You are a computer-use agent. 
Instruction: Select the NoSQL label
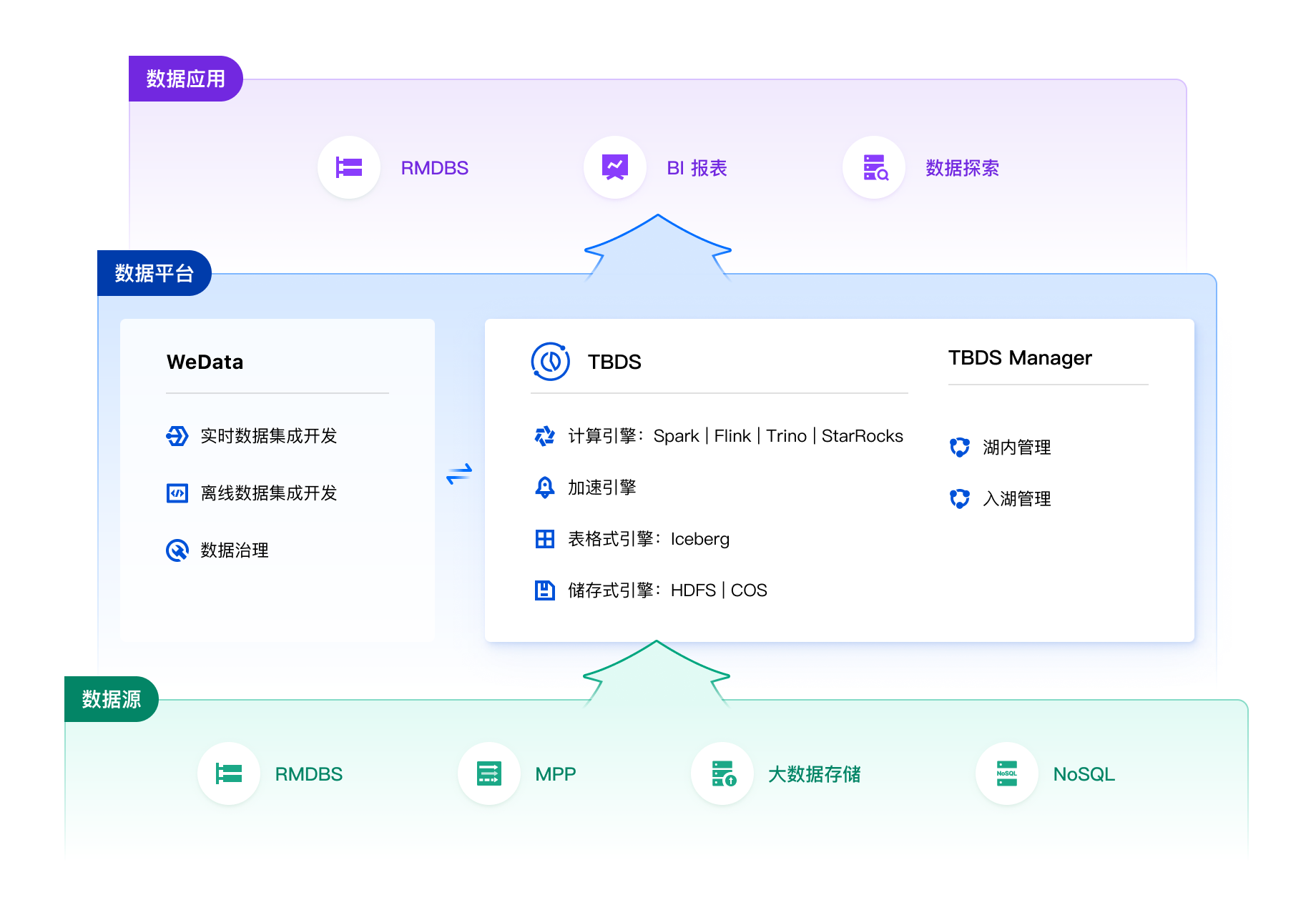click(x=1084, y=774)
